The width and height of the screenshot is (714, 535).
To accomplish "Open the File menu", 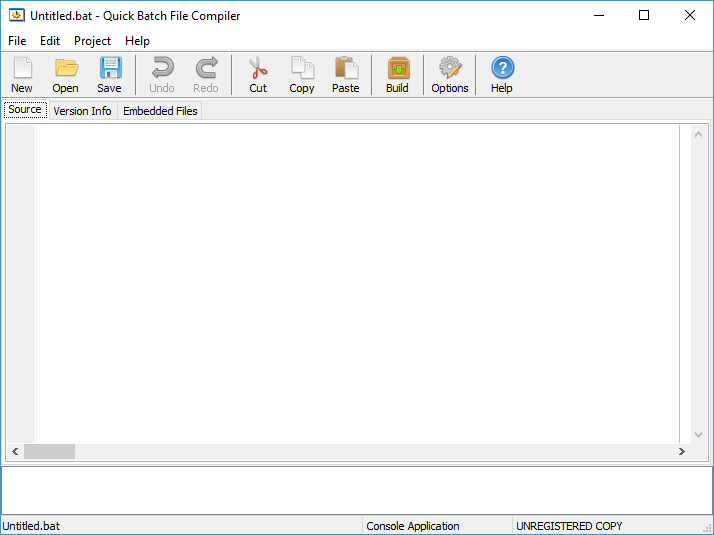I will [x=17, y=41].
